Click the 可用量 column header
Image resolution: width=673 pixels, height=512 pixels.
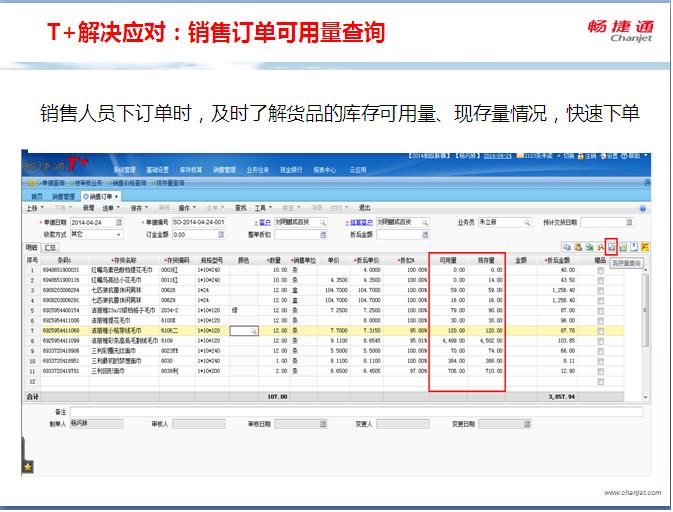448,261
